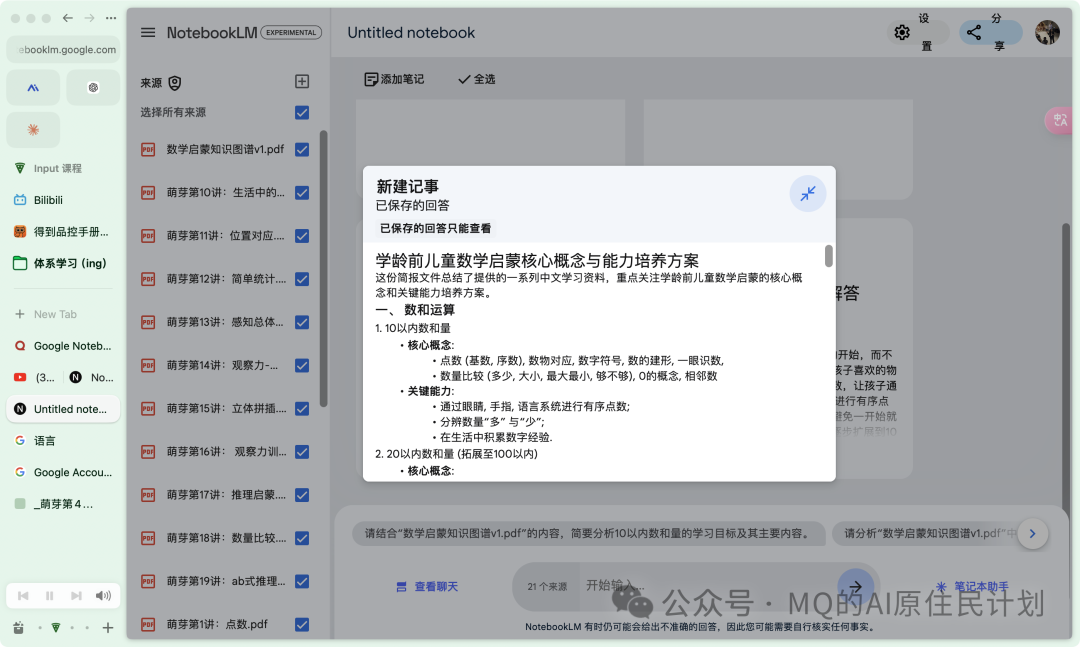Uncheck 选择所有来源 checkbox

pos(302,112)
